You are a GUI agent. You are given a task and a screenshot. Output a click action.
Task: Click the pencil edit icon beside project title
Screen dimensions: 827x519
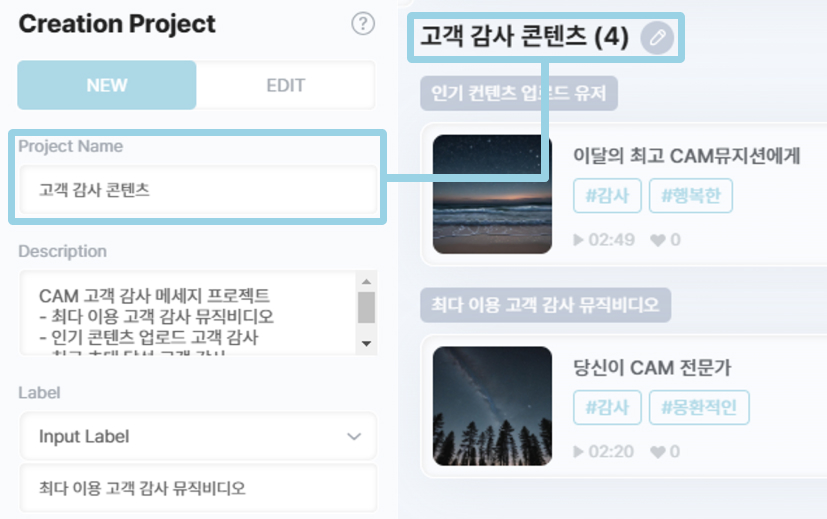(x=657, y=38)
